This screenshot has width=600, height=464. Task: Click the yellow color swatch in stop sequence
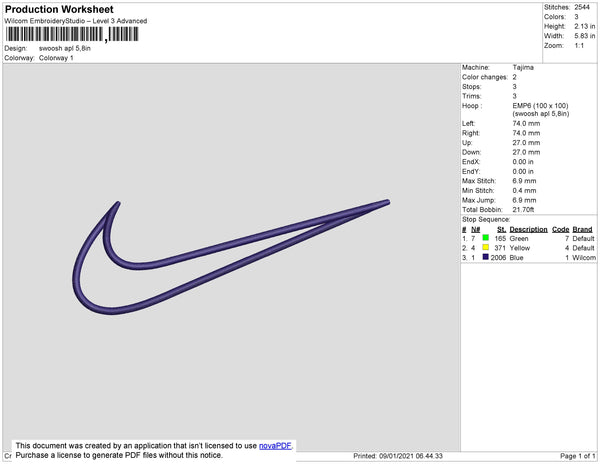(x=486, y=247)
